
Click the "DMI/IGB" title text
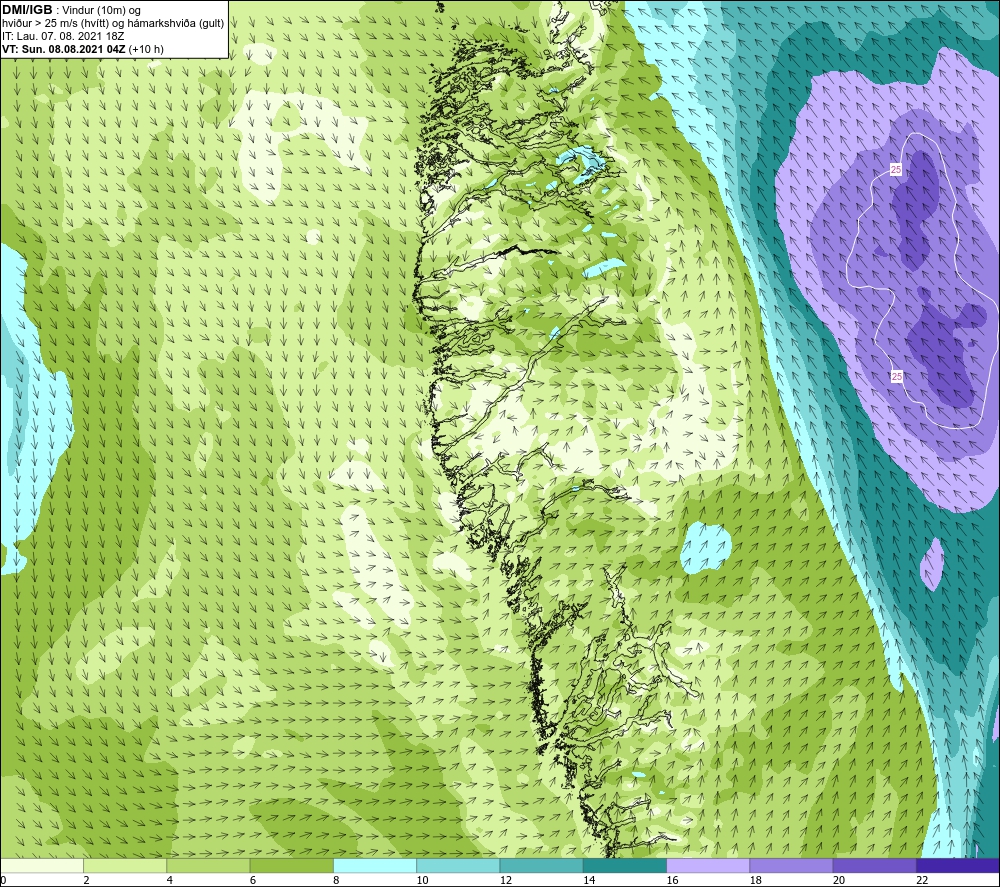[x=27, y=10]
